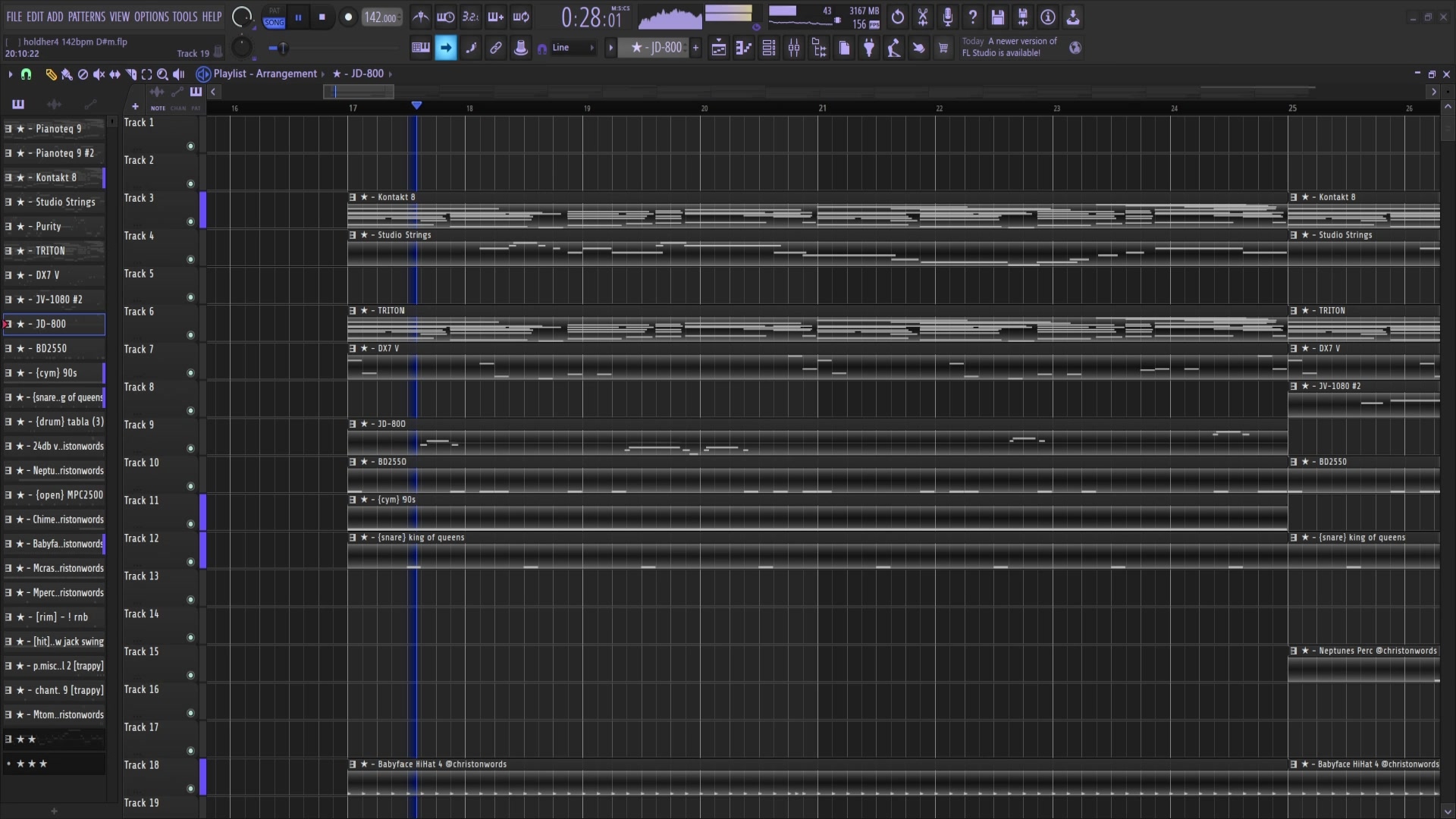Image resolution: width=1456 pixels, height=819 pixels.
Task: Stop playback with the stop button
Action: (322, 17)
